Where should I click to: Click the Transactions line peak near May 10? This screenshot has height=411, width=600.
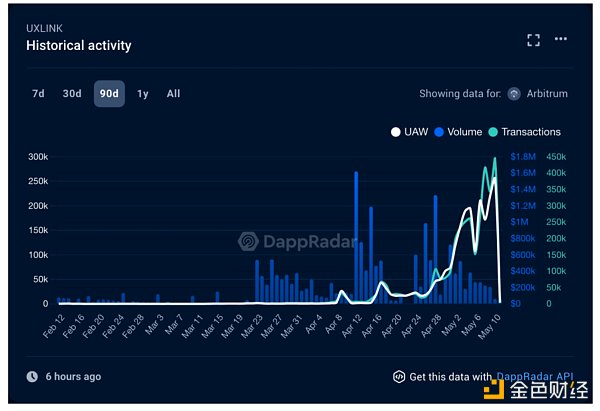pyautogui.click(x=494, y=159)
